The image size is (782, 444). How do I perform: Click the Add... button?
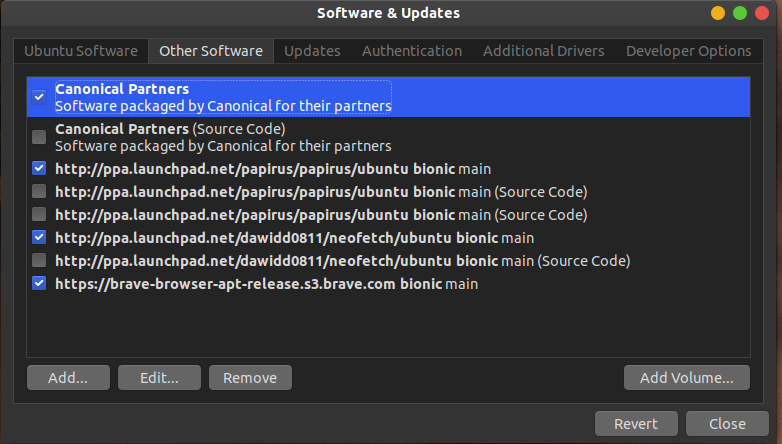point(68,378)
